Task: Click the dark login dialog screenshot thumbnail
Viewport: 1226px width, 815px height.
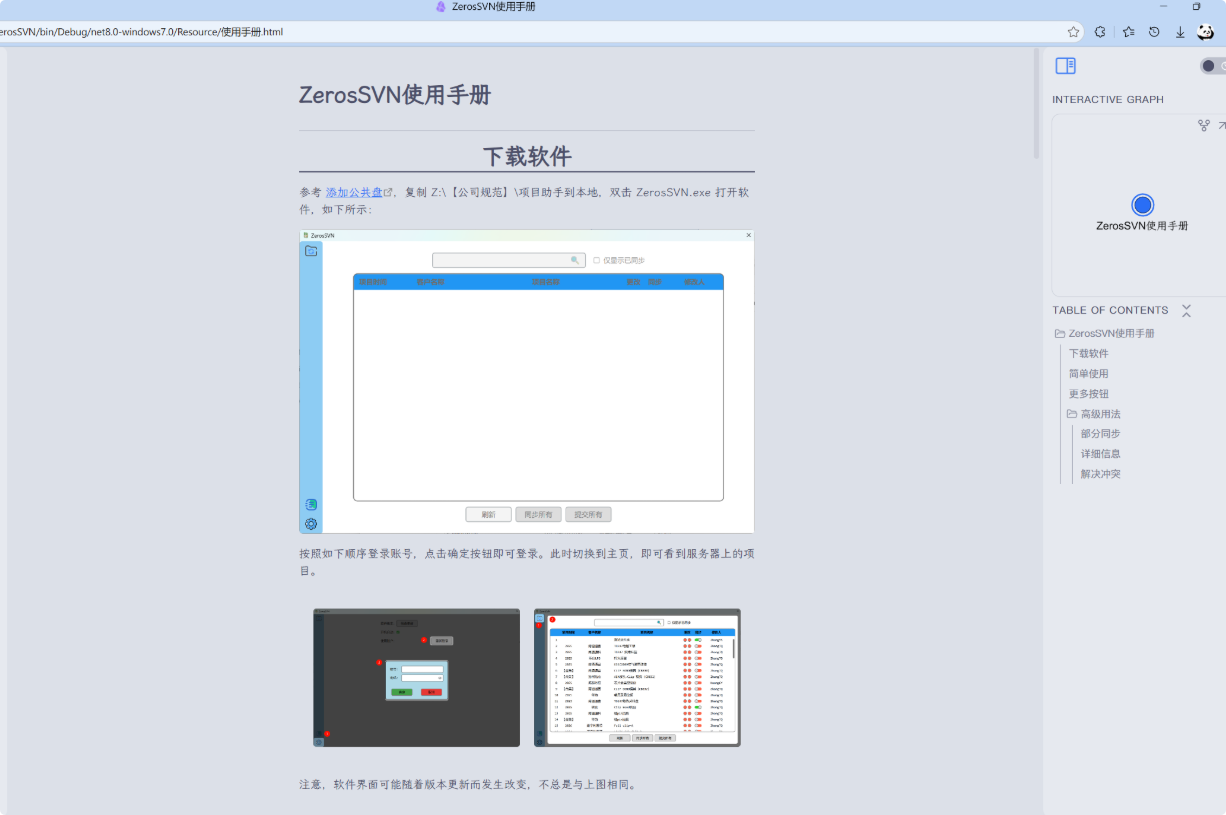Action: 416,677
